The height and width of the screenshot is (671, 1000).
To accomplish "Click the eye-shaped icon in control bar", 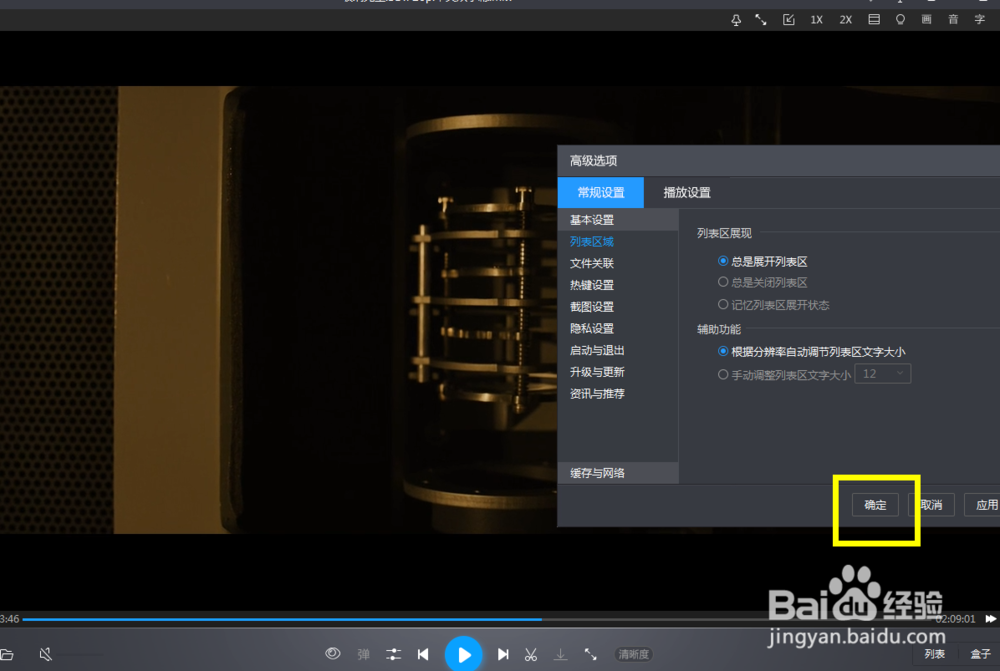I will pyautogui.click(x=332, y=653).
